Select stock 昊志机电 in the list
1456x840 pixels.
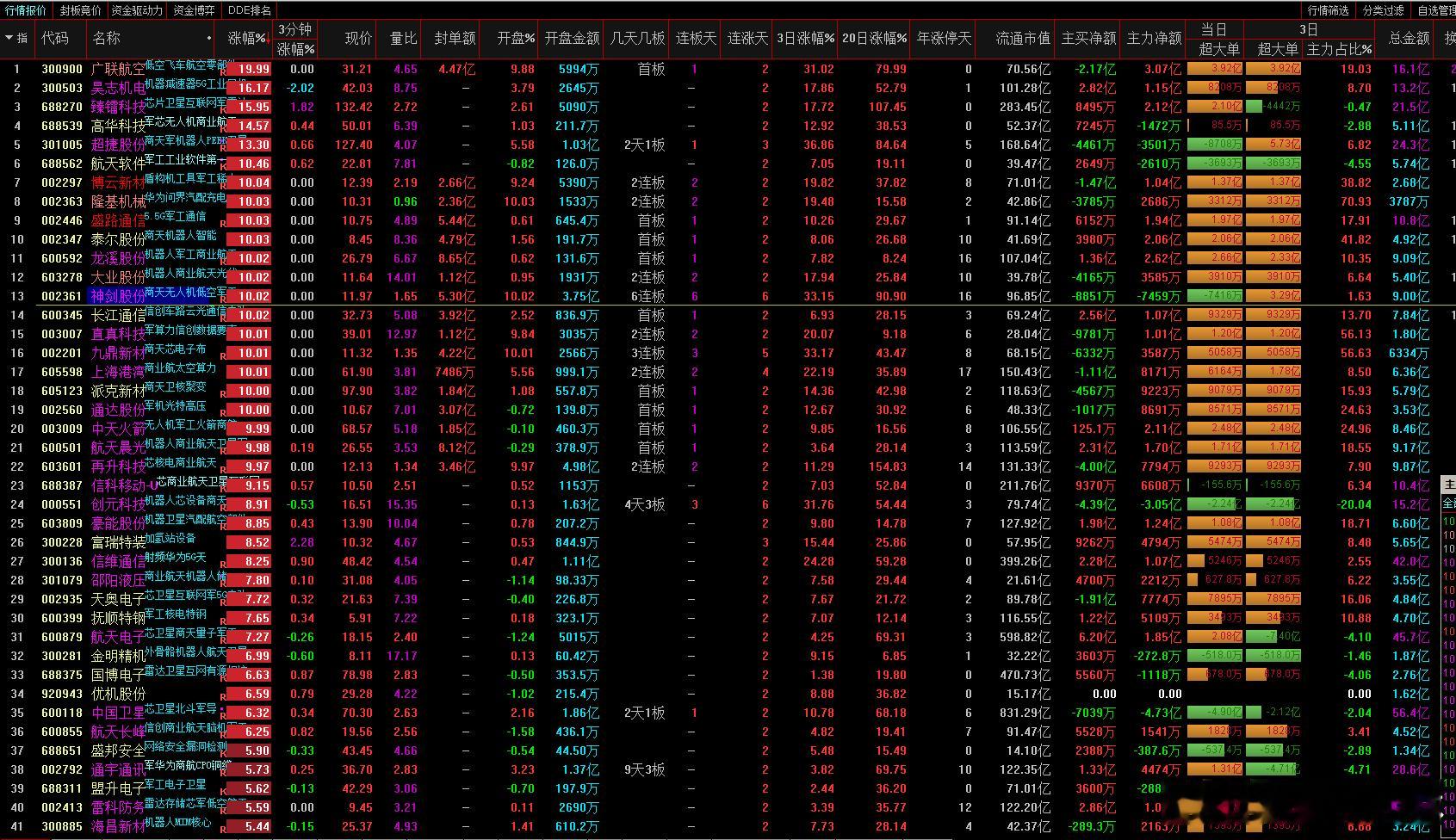click(x=118, y=88)
